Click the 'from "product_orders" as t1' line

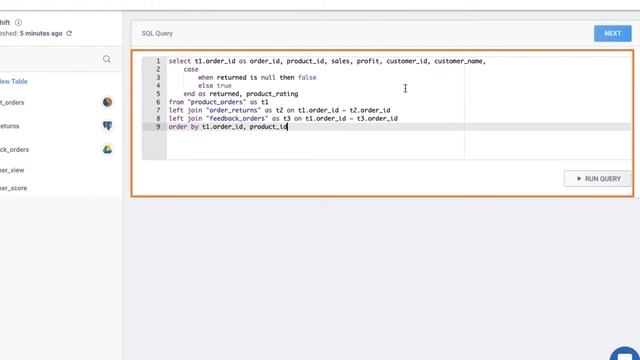218,102
